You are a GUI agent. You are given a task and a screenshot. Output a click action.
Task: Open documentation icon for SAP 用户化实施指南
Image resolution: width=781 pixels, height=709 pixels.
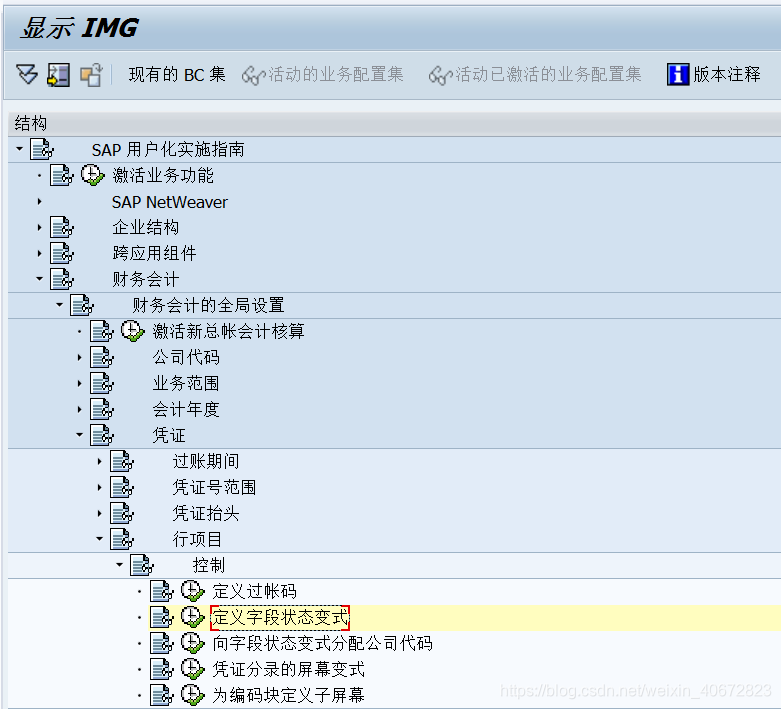(x=42, y=149)
